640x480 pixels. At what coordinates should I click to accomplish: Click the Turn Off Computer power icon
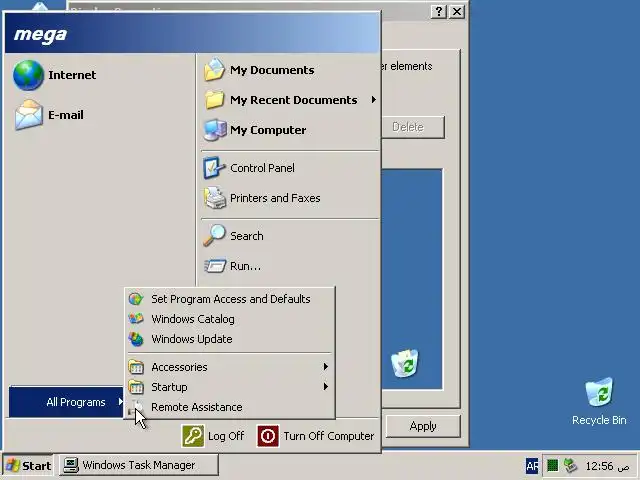coord(268,436)
